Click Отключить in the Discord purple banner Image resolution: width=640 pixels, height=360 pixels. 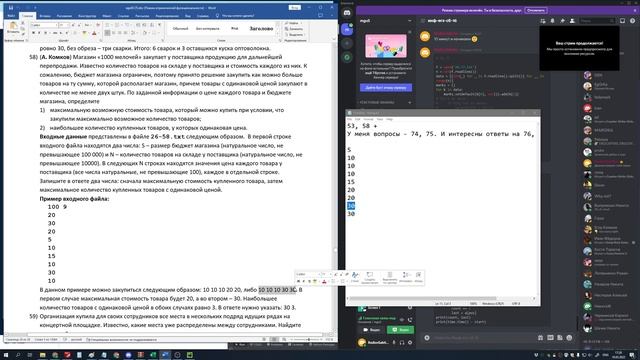click(x=536, y=10)
